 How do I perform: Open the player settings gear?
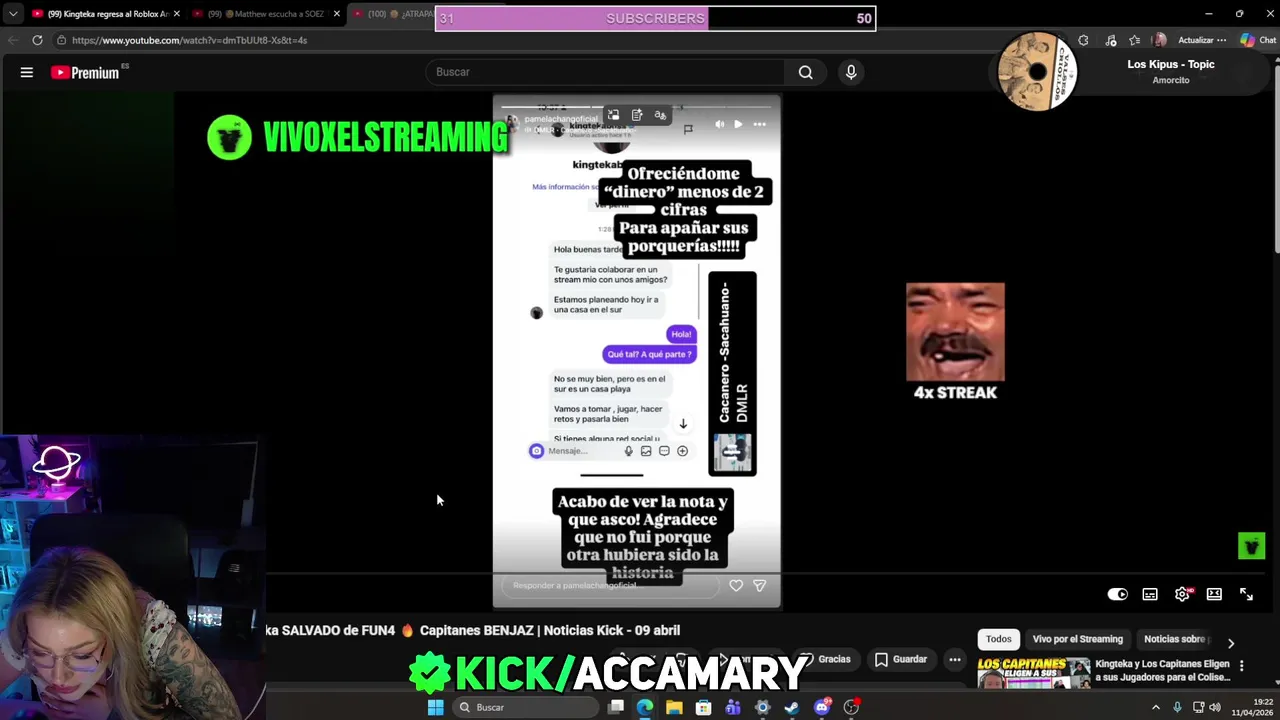point(1182,594)
